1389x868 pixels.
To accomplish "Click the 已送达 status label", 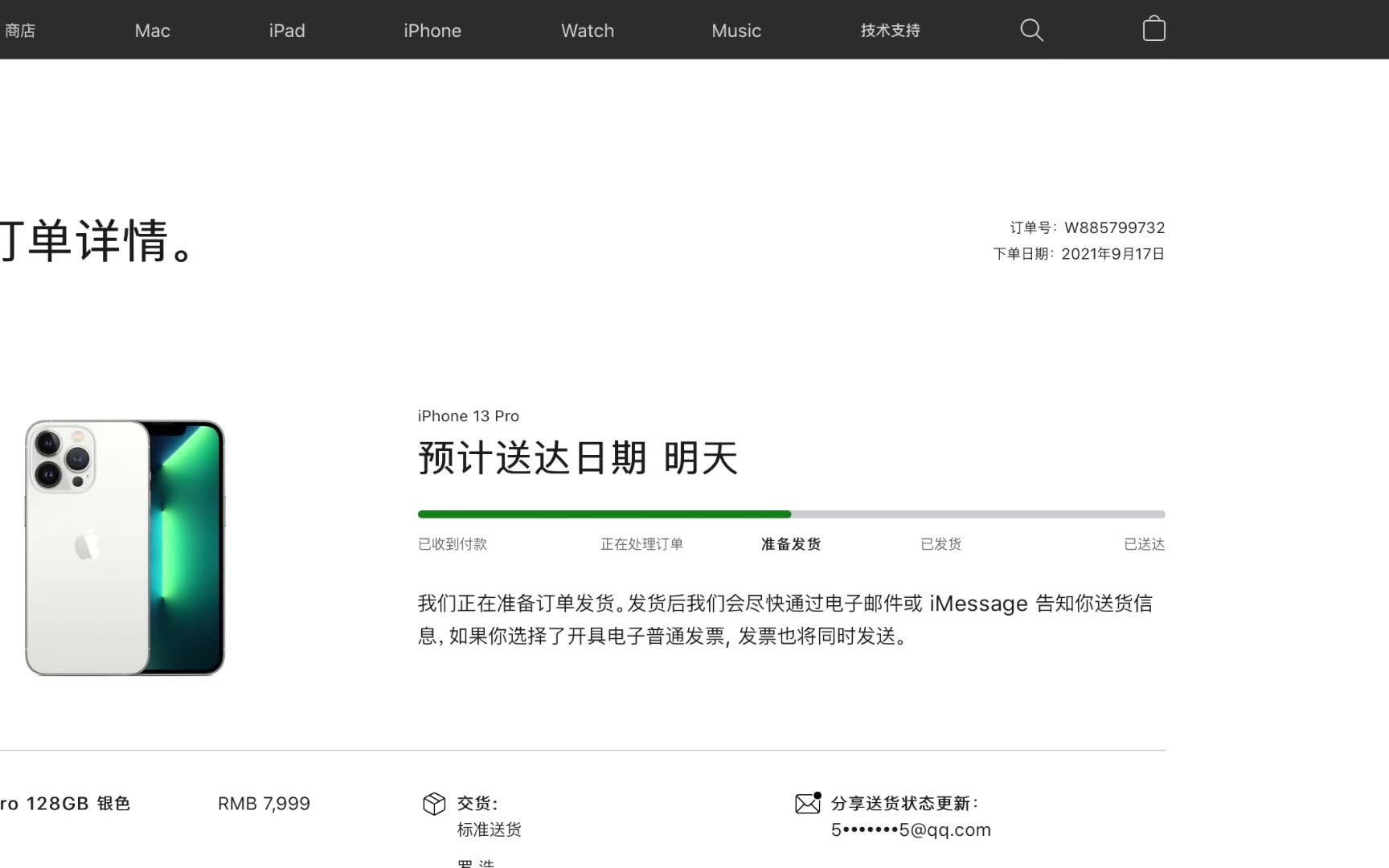I will point(1145,544).
